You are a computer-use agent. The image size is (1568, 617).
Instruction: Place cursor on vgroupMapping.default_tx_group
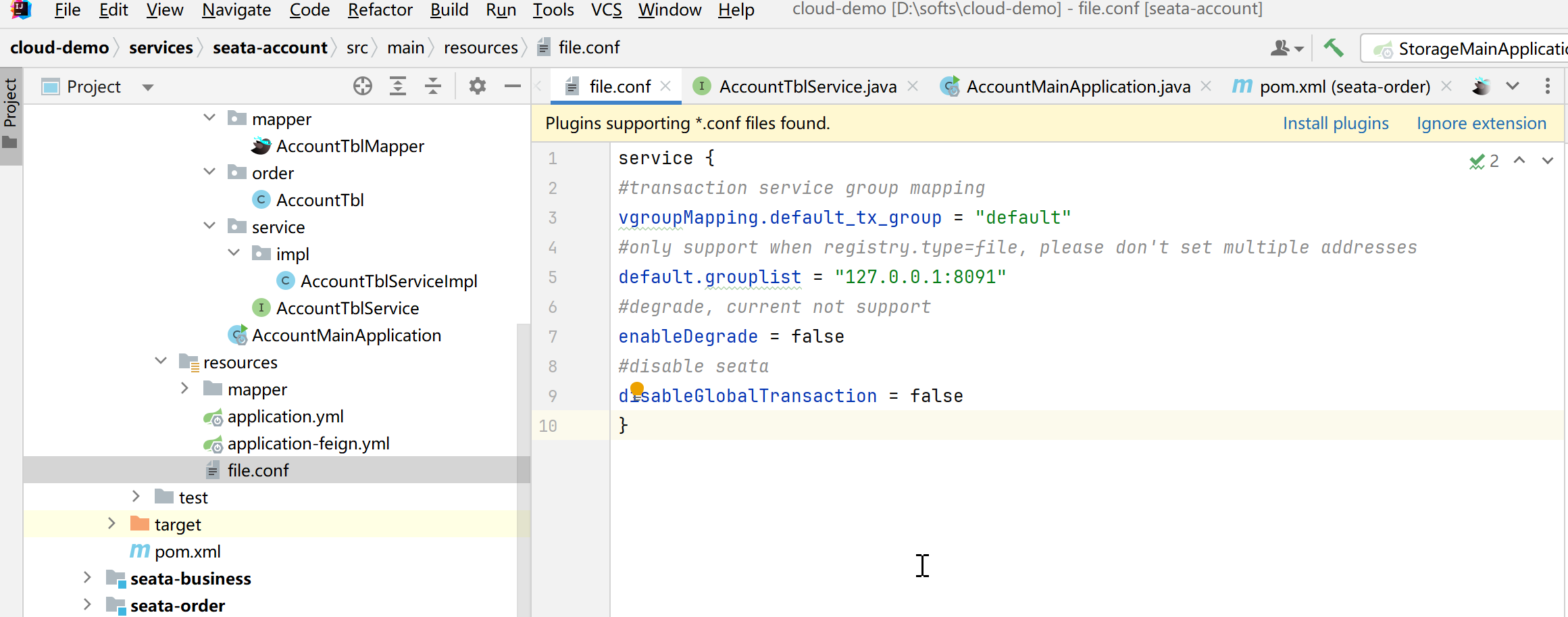point(780,218)
